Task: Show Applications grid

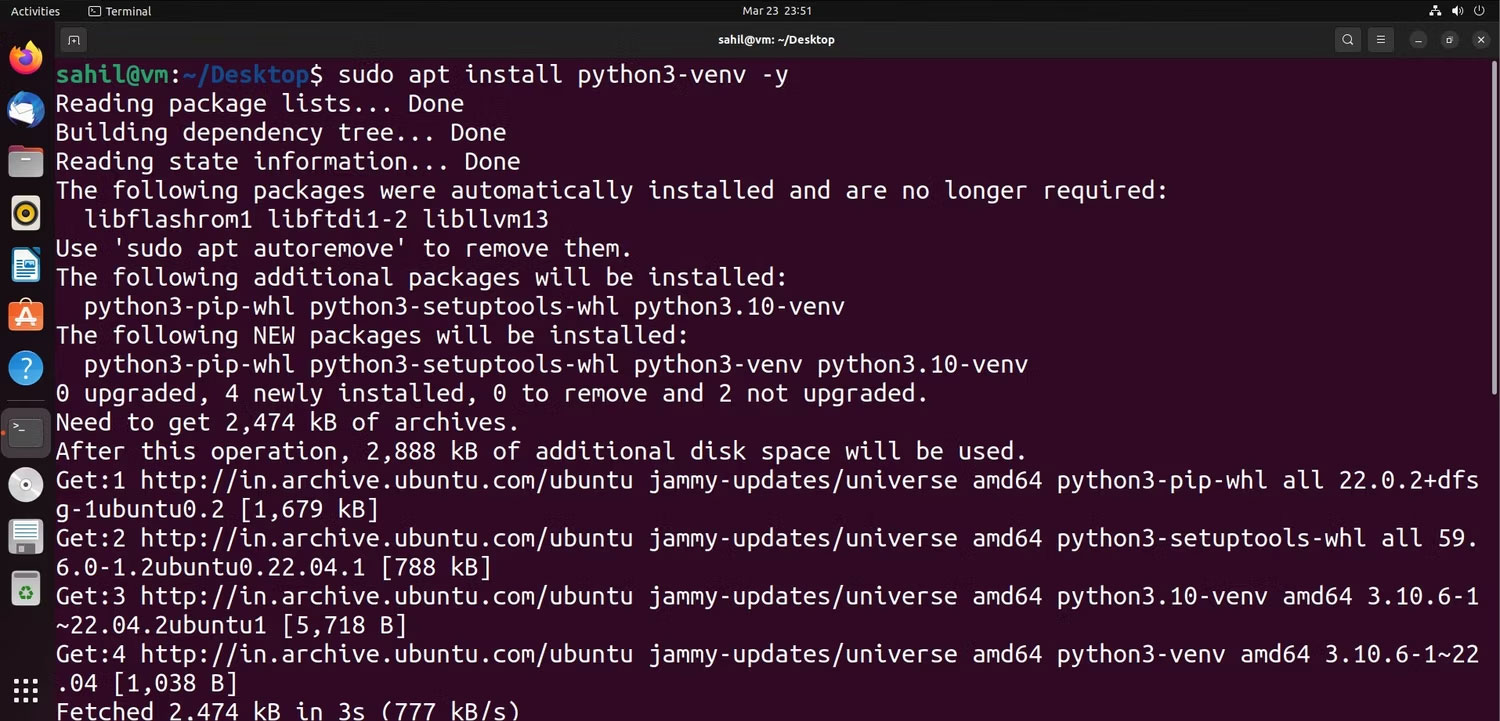Action: tap(26, 690)
